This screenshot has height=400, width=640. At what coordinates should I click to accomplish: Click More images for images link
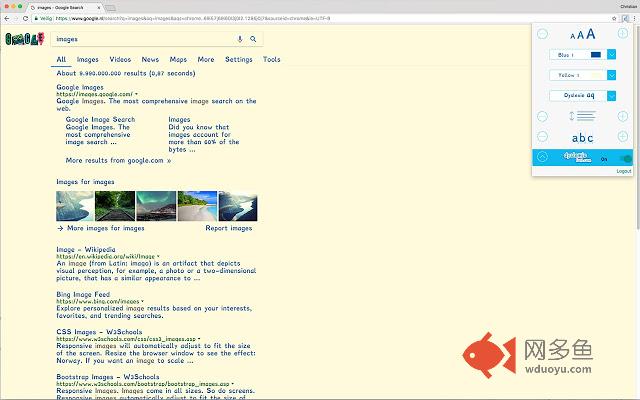point(105,228)
